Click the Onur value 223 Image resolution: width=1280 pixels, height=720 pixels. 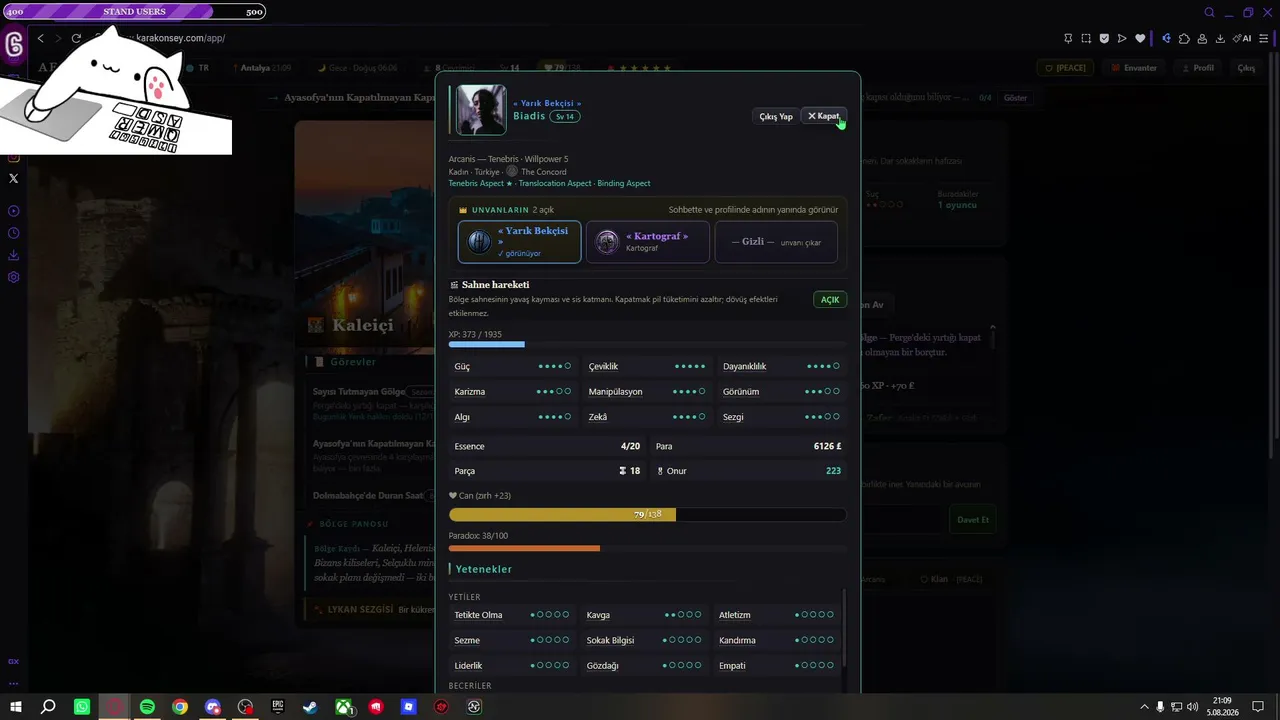coord(833,471)
